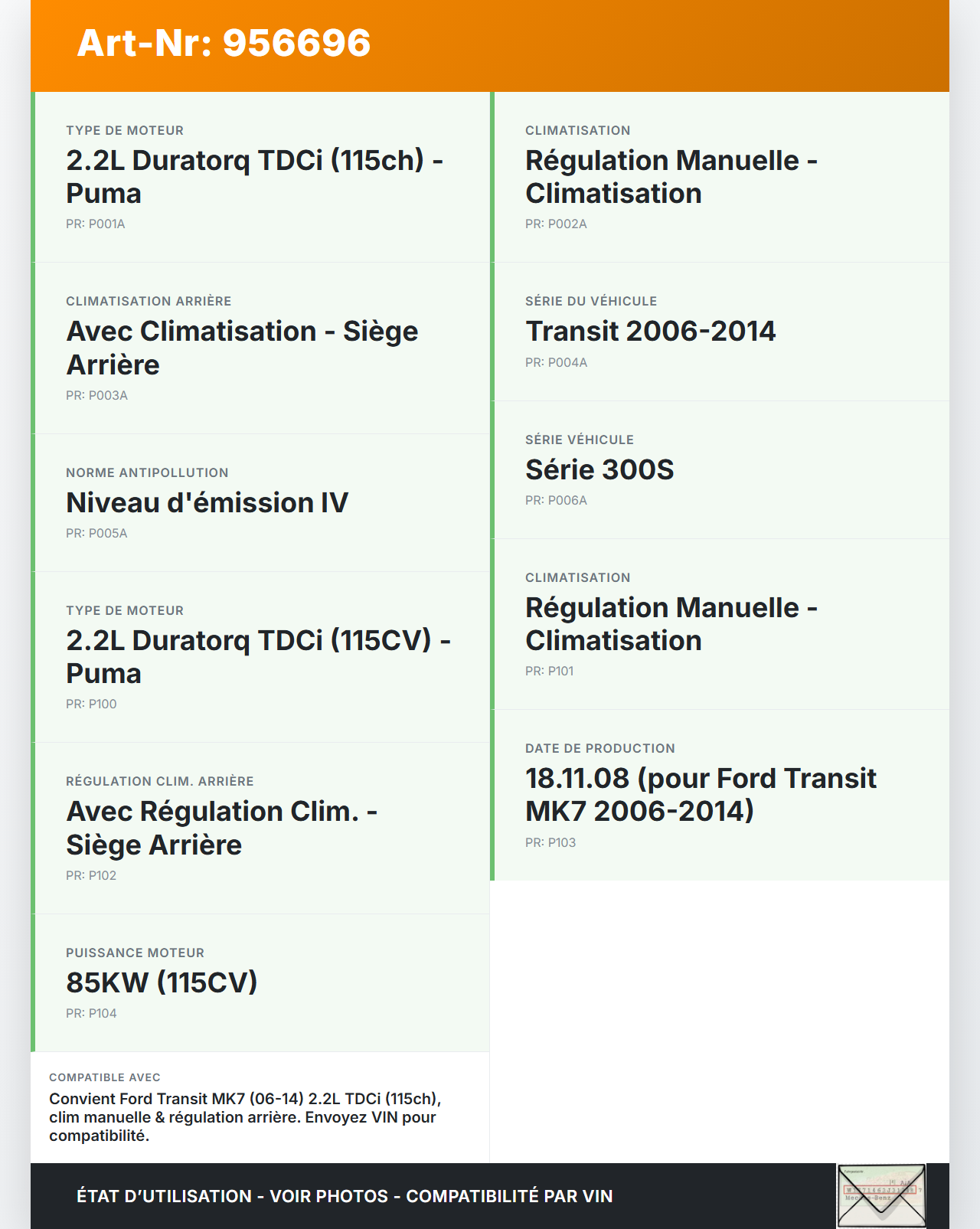
Task: Click the Transit 2006-2014 vehicle series value
Action: pos(650,331)
